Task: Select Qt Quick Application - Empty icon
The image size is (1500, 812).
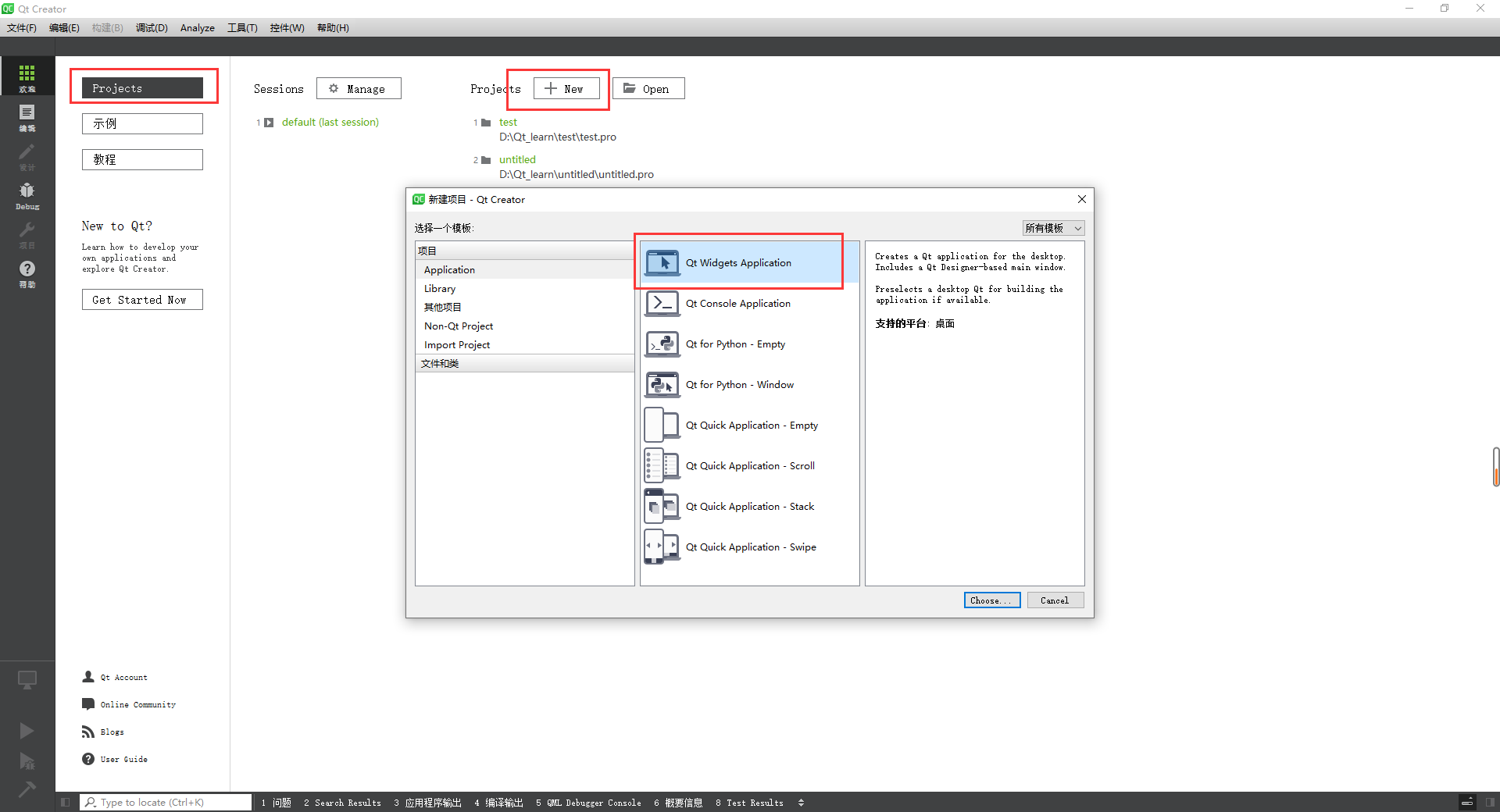Action: point(662,426)
